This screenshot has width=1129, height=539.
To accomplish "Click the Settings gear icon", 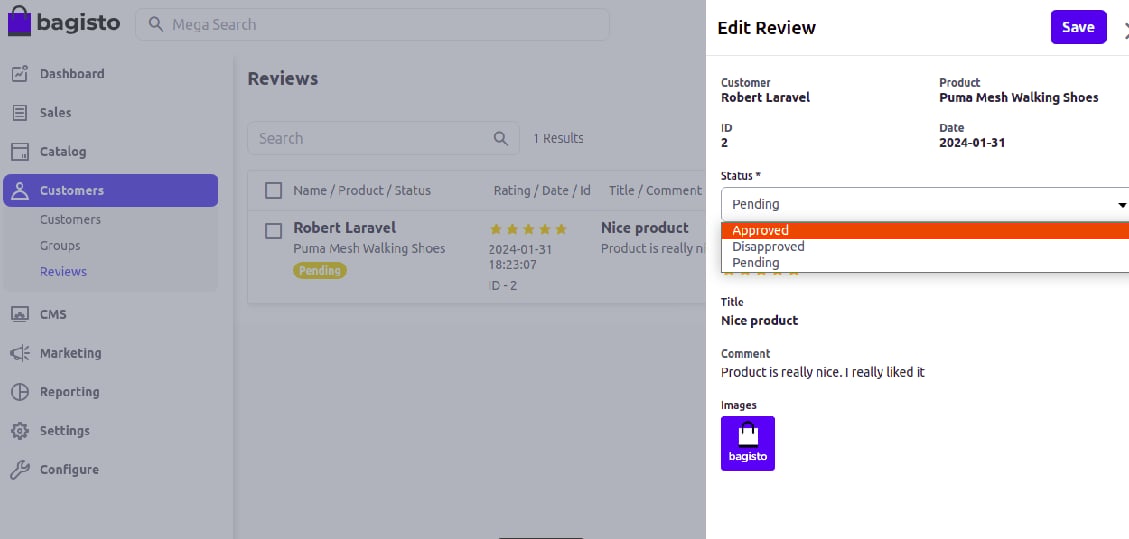I will 20,431.
